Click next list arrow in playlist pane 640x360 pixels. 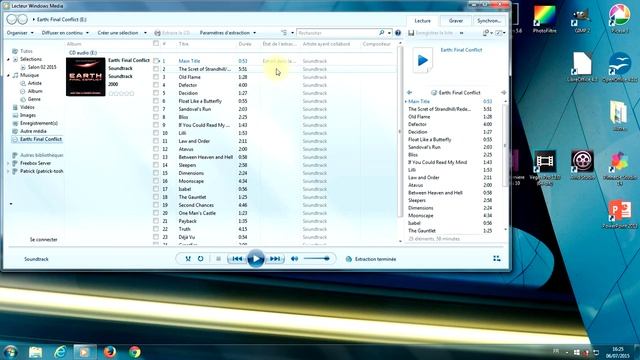504,93
